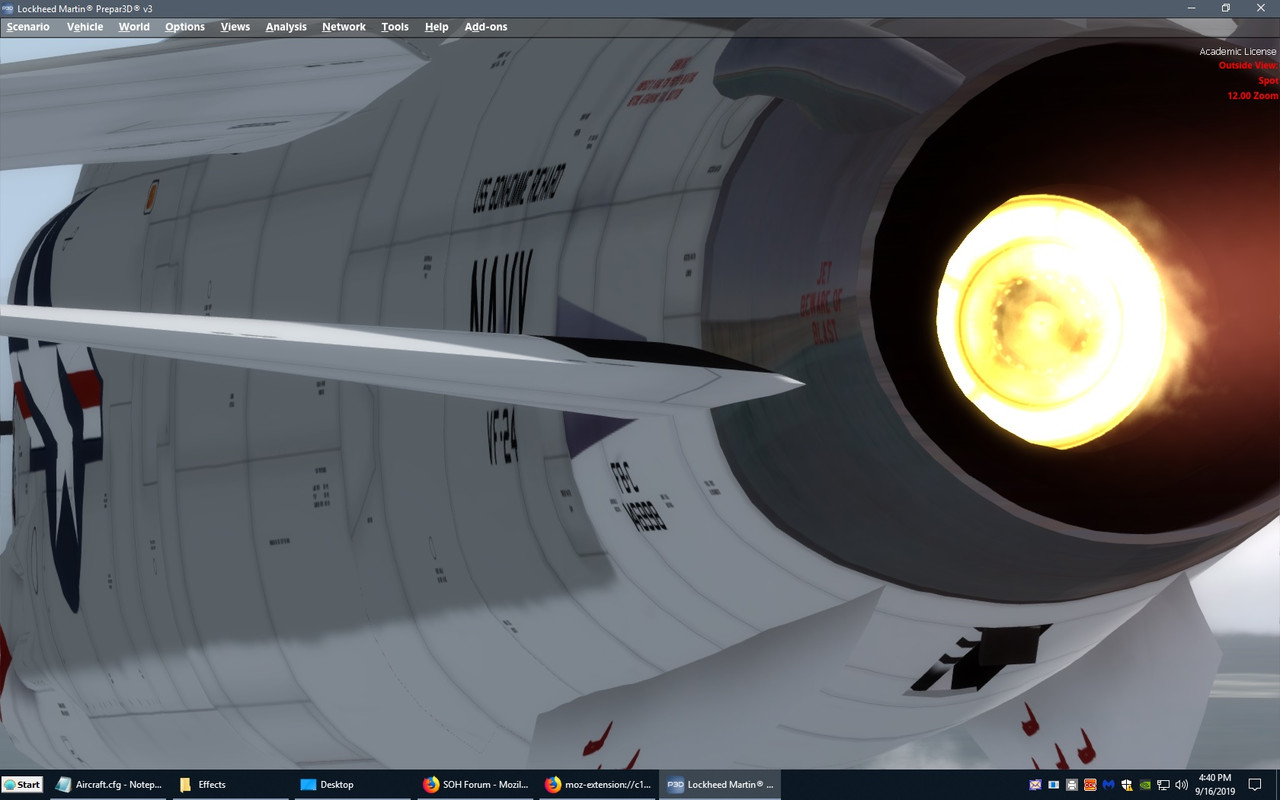Close the Prepar3D window
1280x800 pixels.
1261,8
